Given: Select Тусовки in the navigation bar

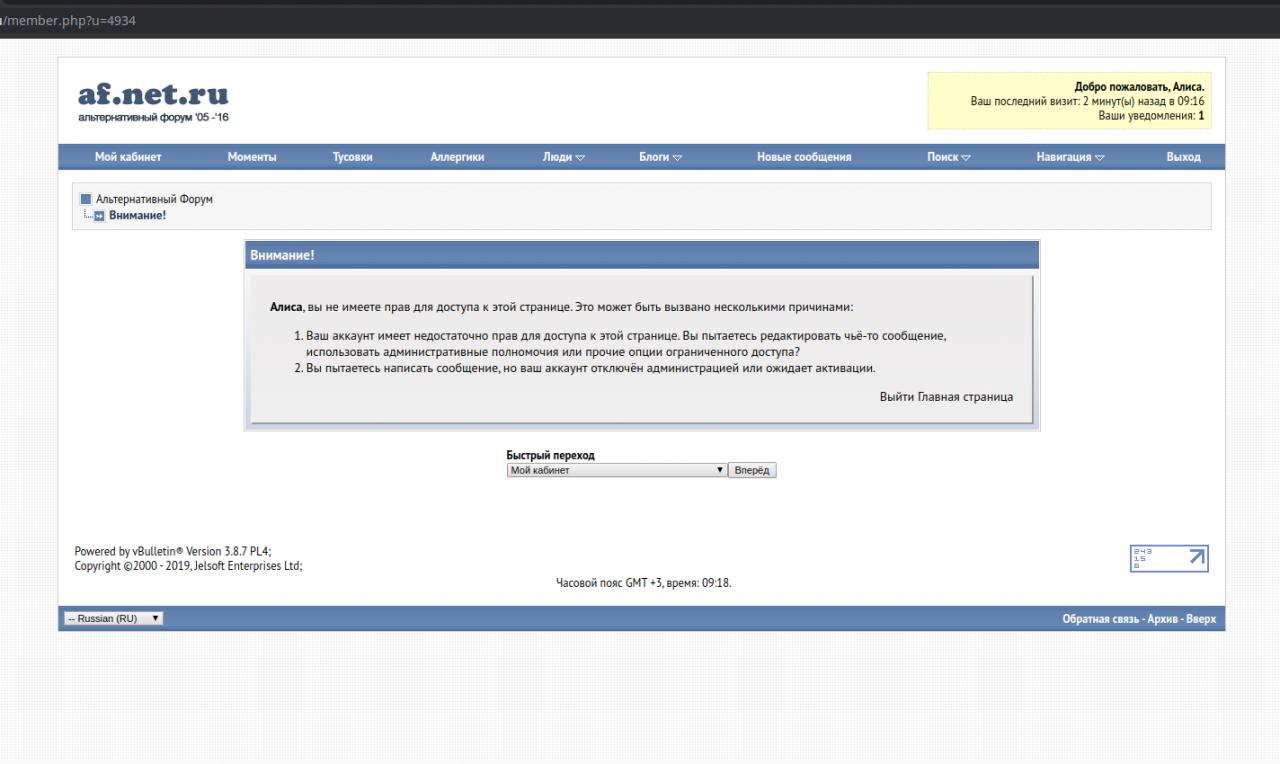Looking at the screenshot, I should 352,157.
